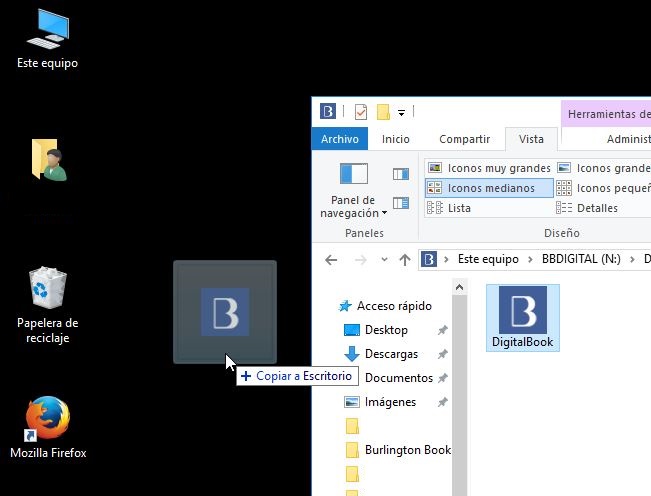Open Descargas in navigation pane
This screenshot has width=651, height=496.
(x=391, y=354)
